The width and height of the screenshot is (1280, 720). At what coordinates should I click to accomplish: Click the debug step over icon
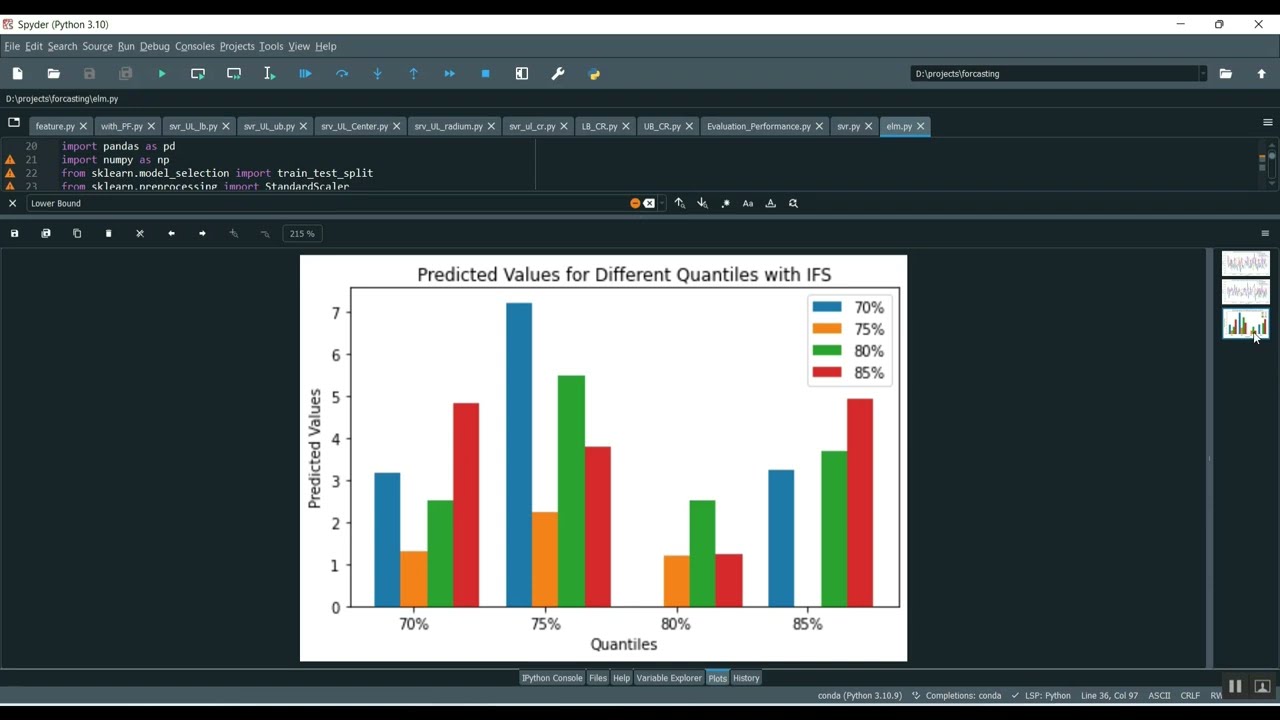click(x=342, y=74)
